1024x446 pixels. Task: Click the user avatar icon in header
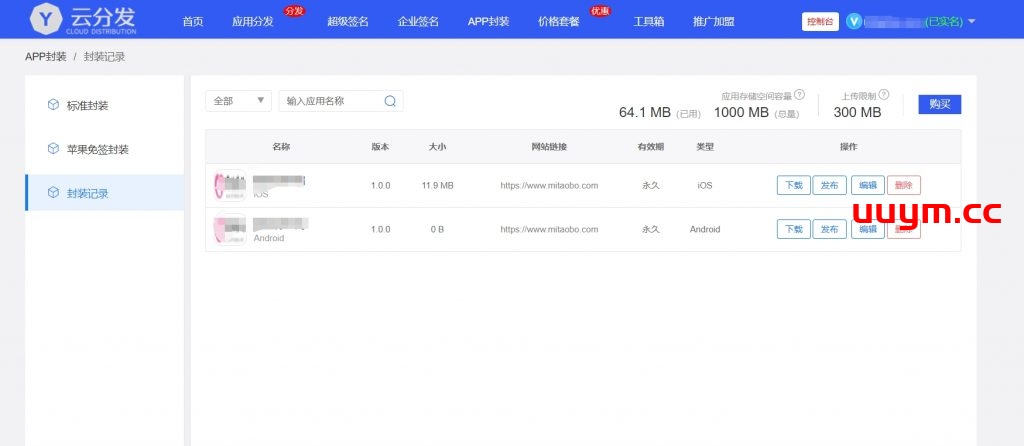click(854, 21)
